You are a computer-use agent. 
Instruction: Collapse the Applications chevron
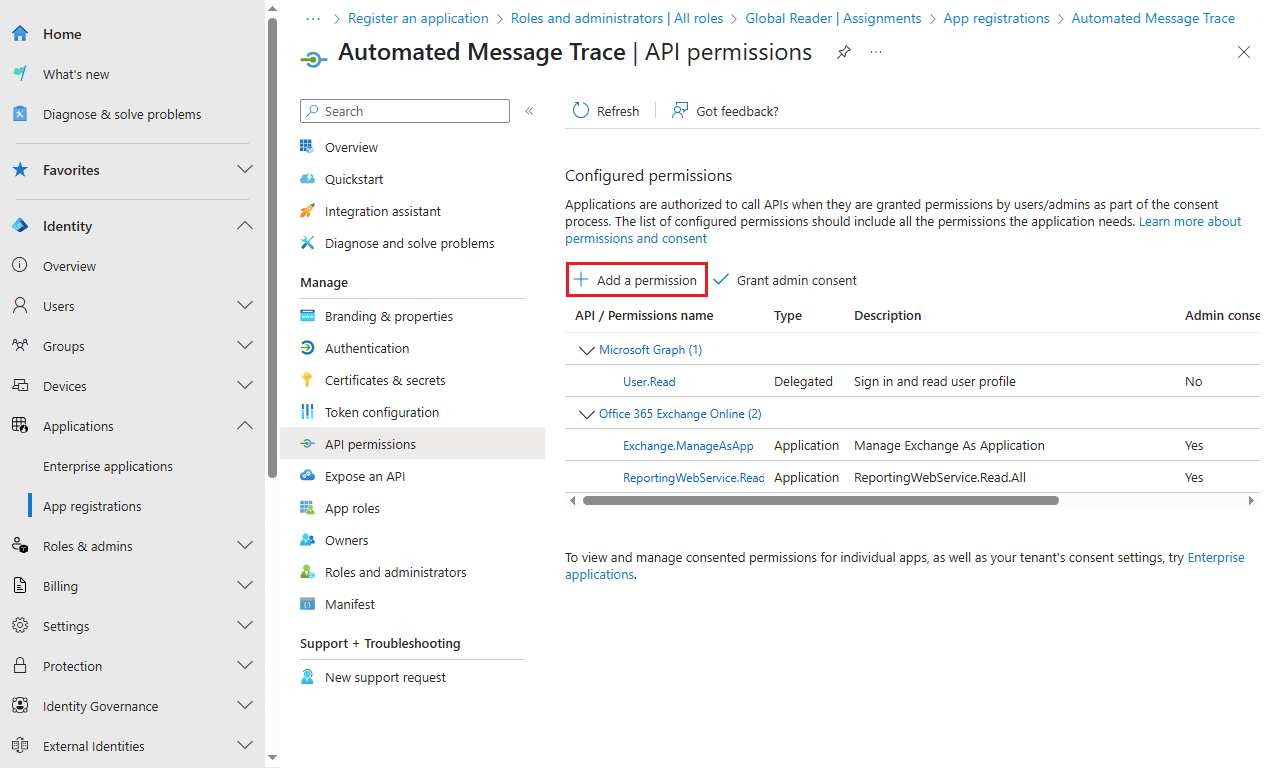point(245,426)
